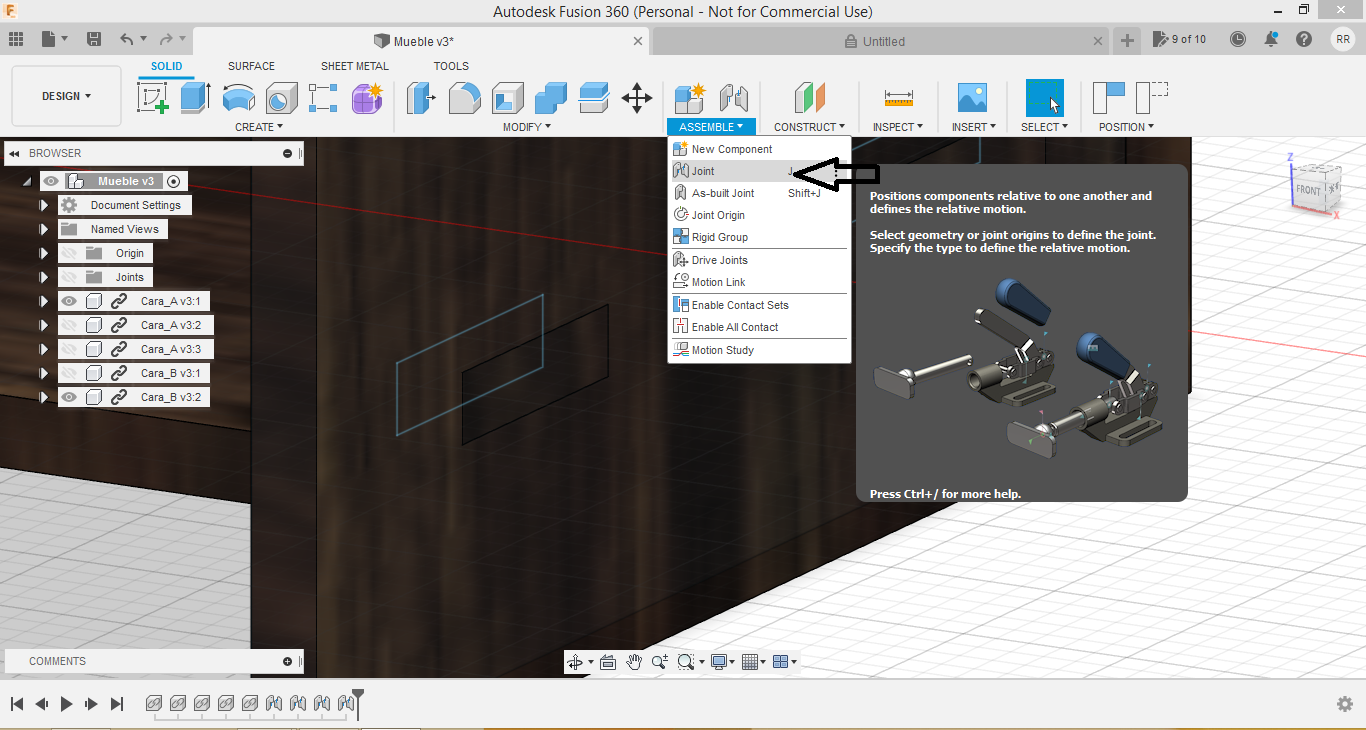The width and height of the screenshot is (1366, 730).
Task: Add a comment with plus button
Action: coord(288,661)
